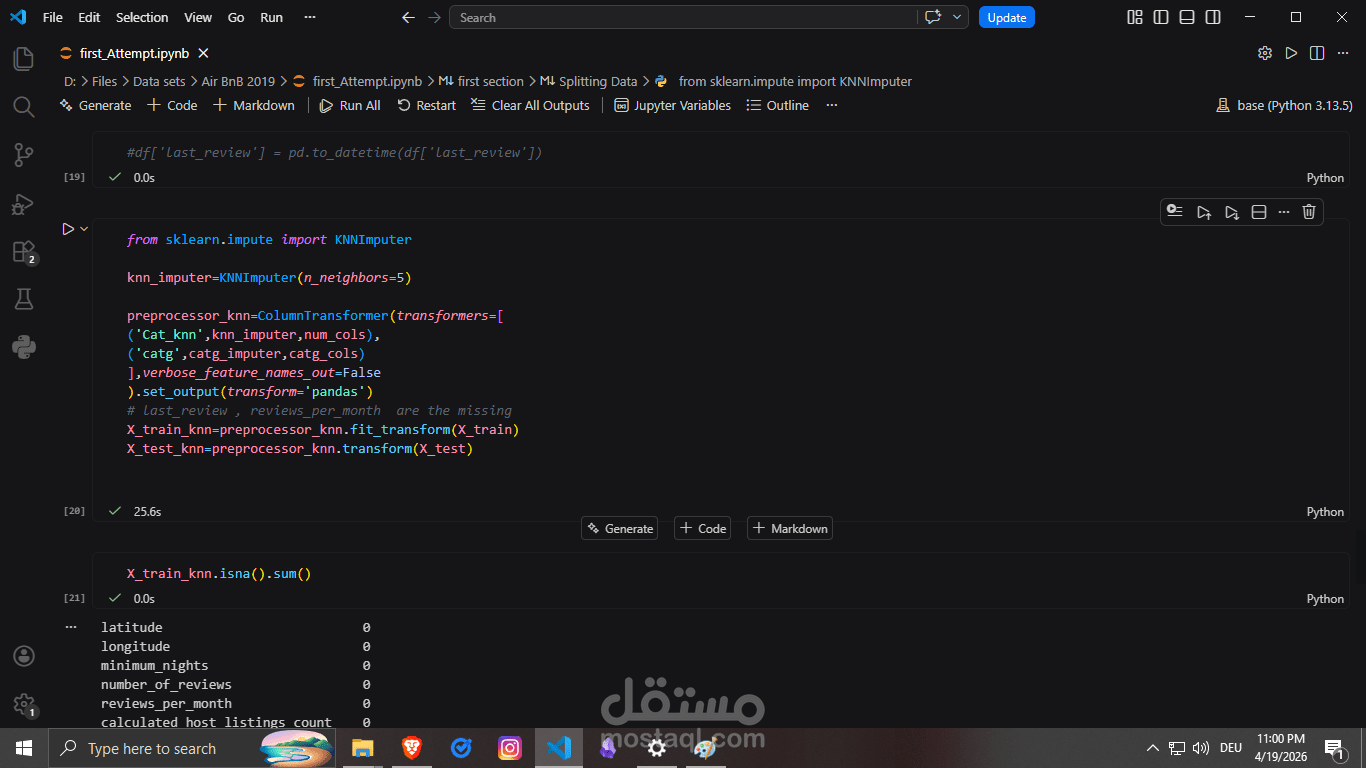This screenshot has width=1366, height=768.
Task: Open the Testing flask view
Action: tap(24, 299)
